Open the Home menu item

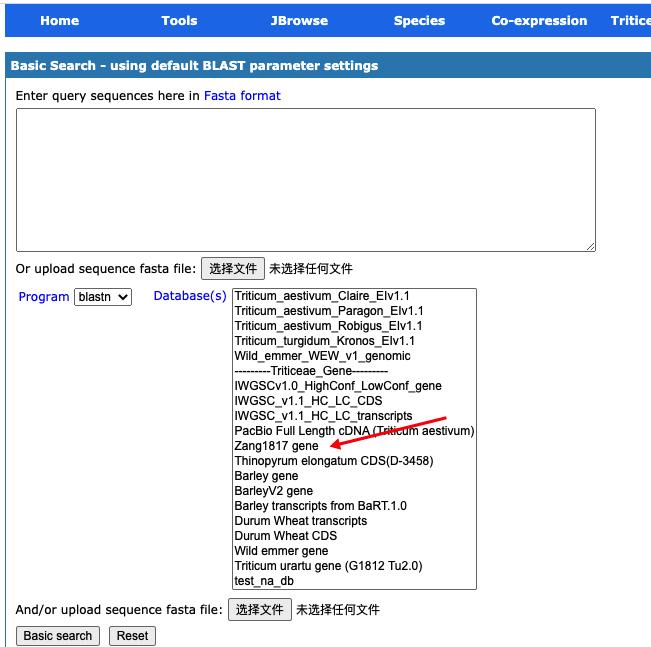pos(59,20)
